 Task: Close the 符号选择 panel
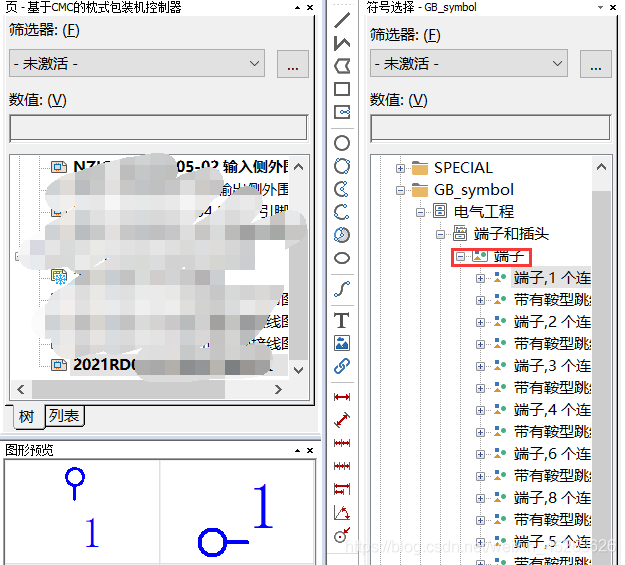point(613,8)
